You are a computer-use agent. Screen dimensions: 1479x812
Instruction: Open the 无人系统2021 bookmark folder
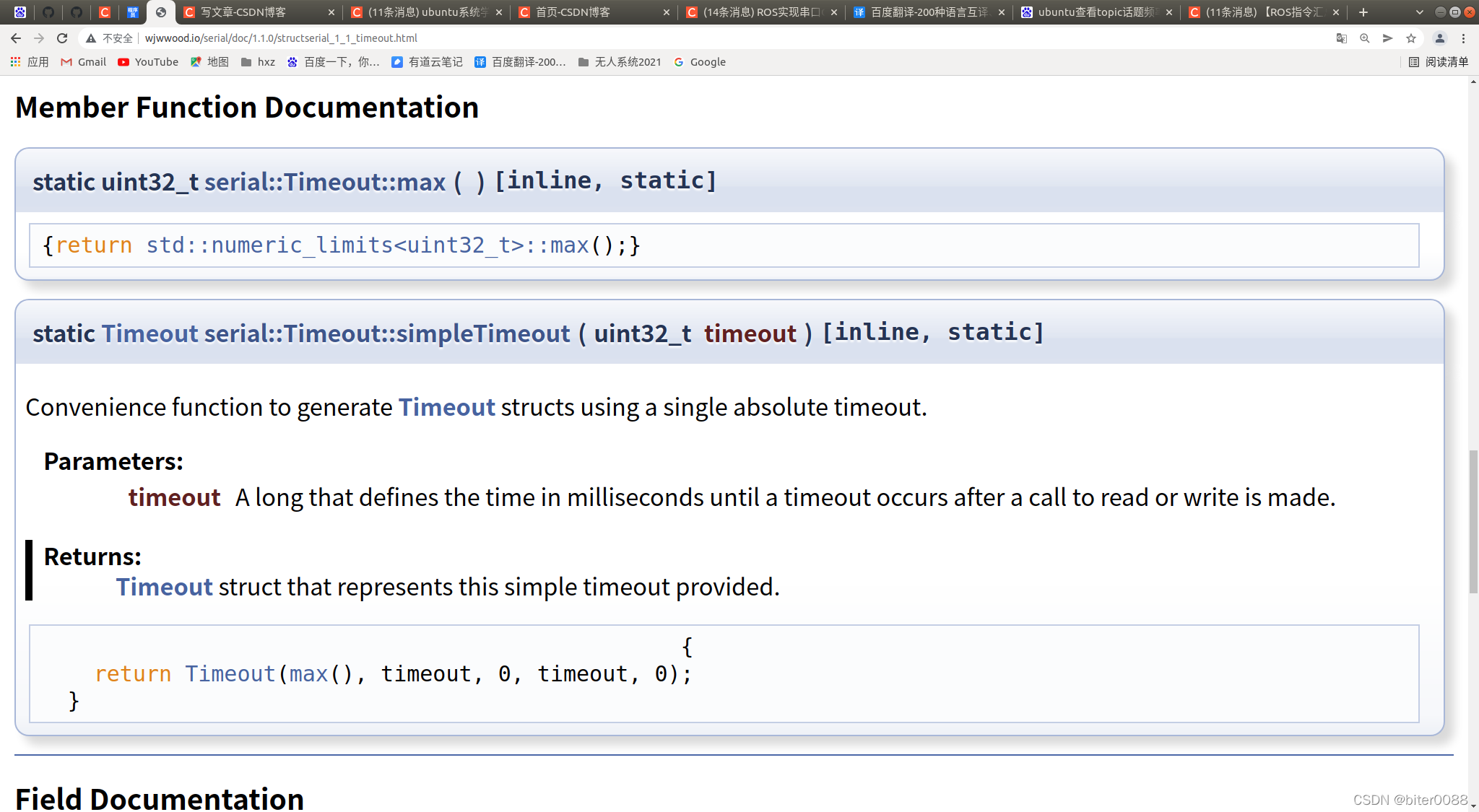(620, 62)
